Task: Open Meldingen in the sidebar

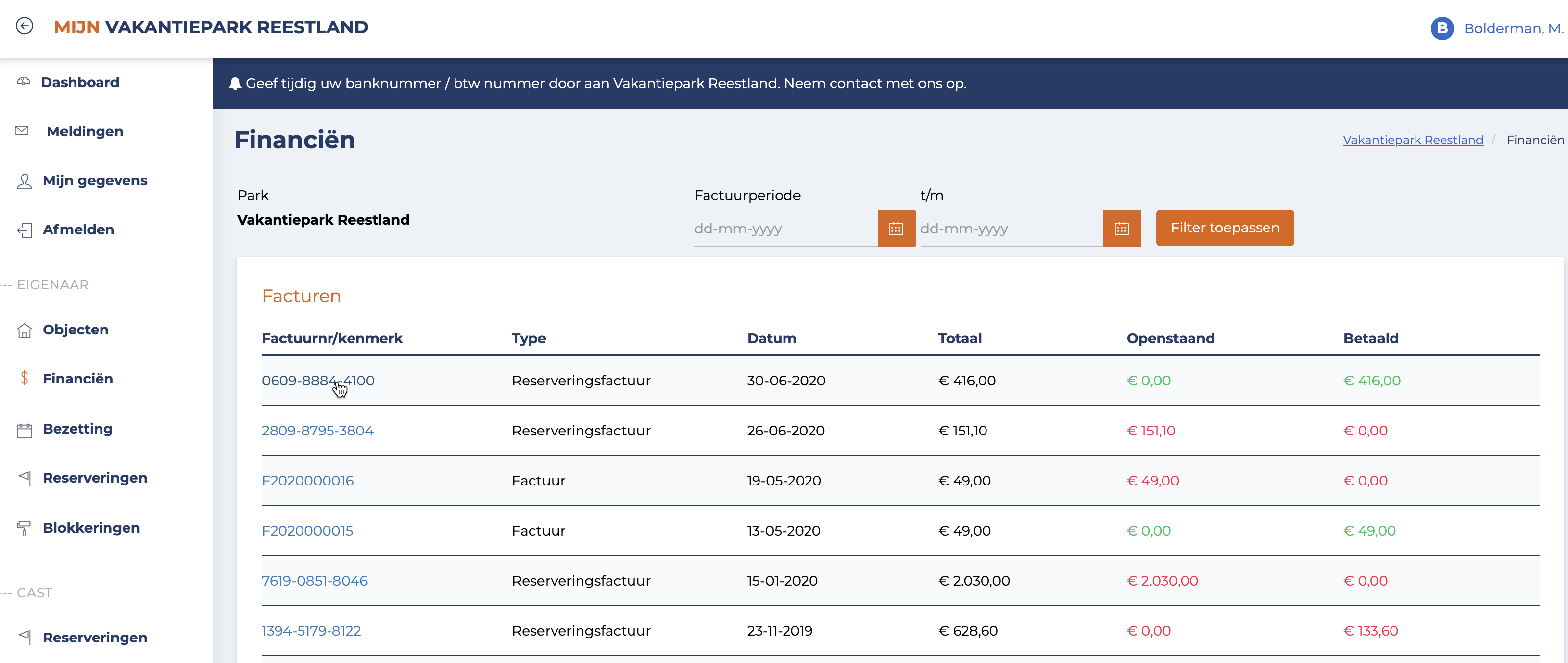Action: pyautogui.click(x=85, y=131)
